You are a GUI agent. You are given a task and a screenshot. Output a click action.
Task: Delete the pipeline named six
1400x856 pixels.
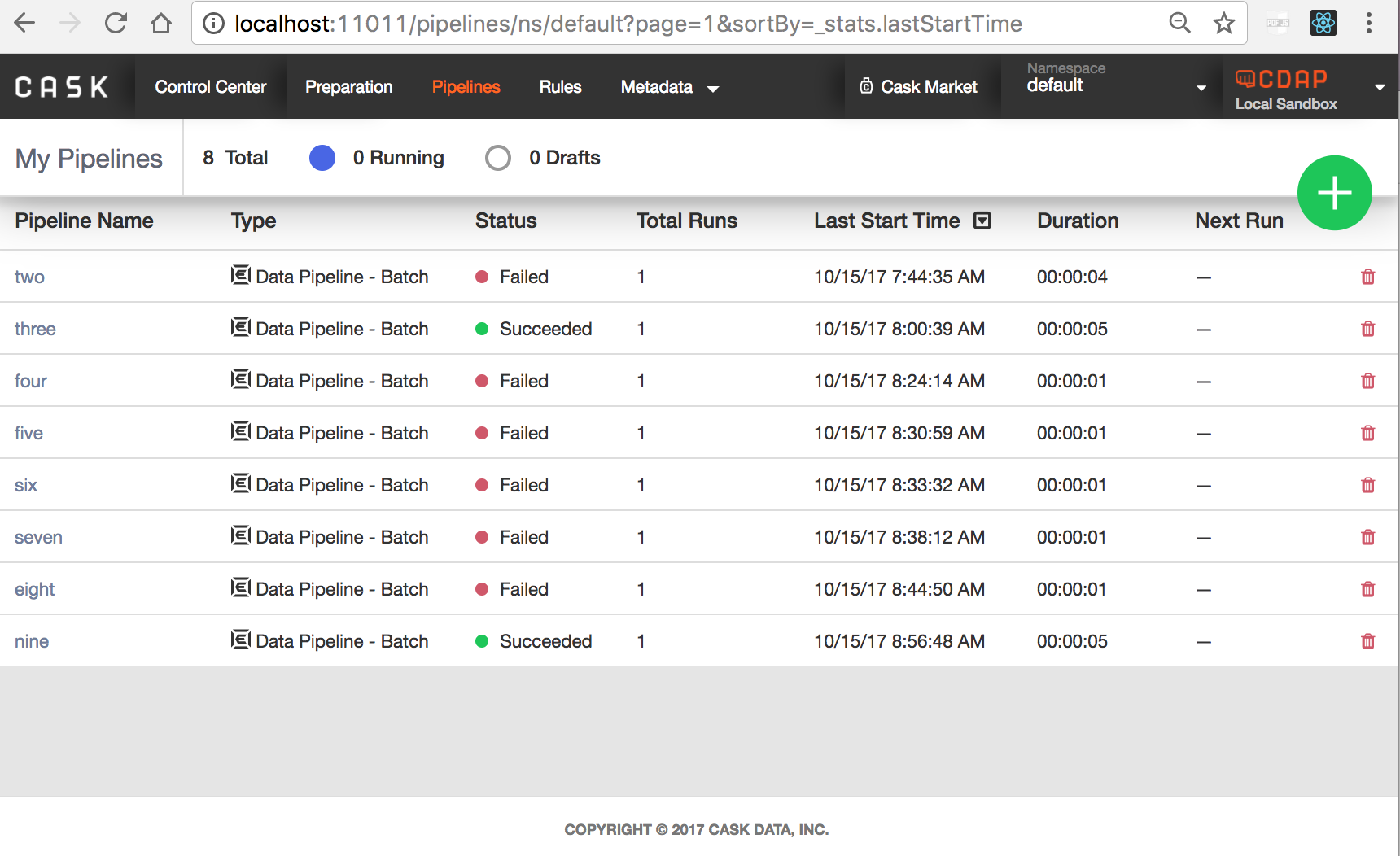[x=1367, y=485]
